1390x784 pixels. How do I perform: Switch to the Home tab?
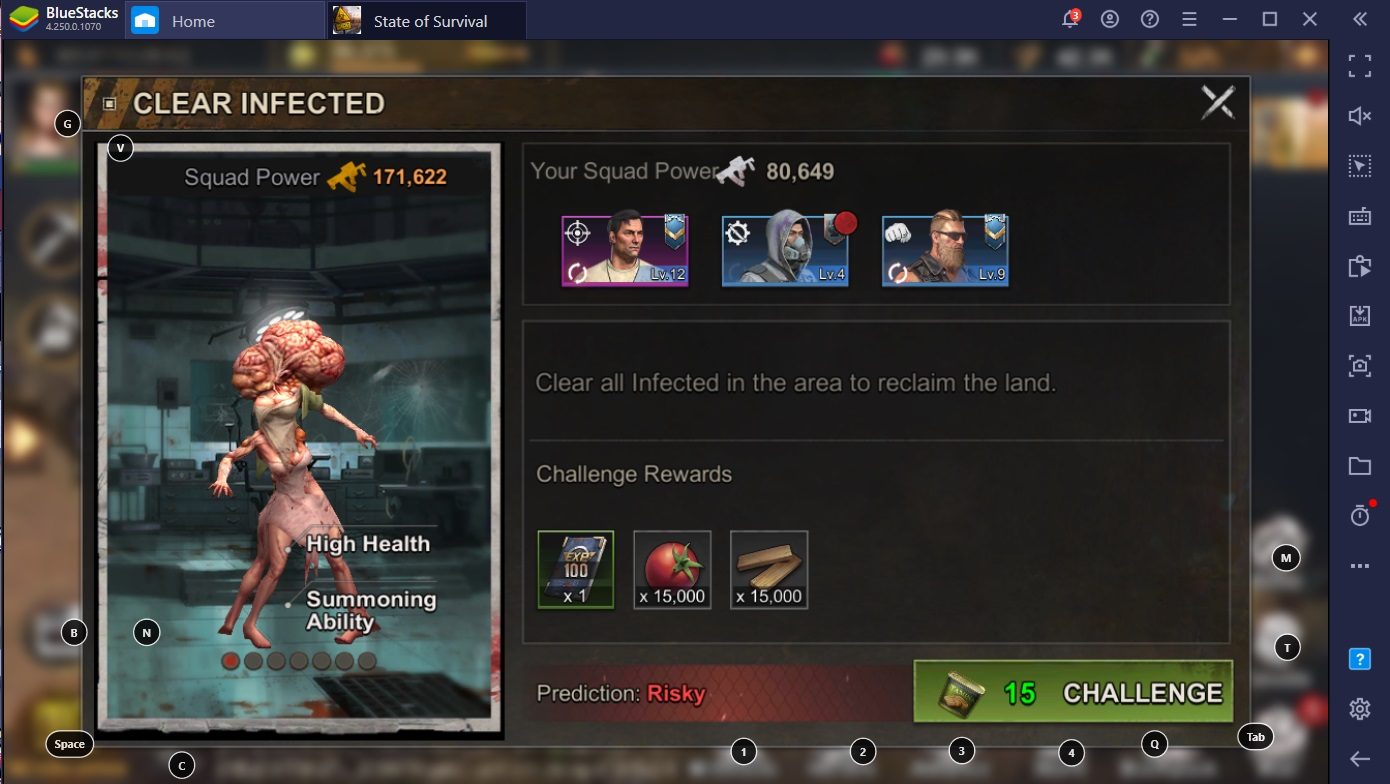[192, 20]
